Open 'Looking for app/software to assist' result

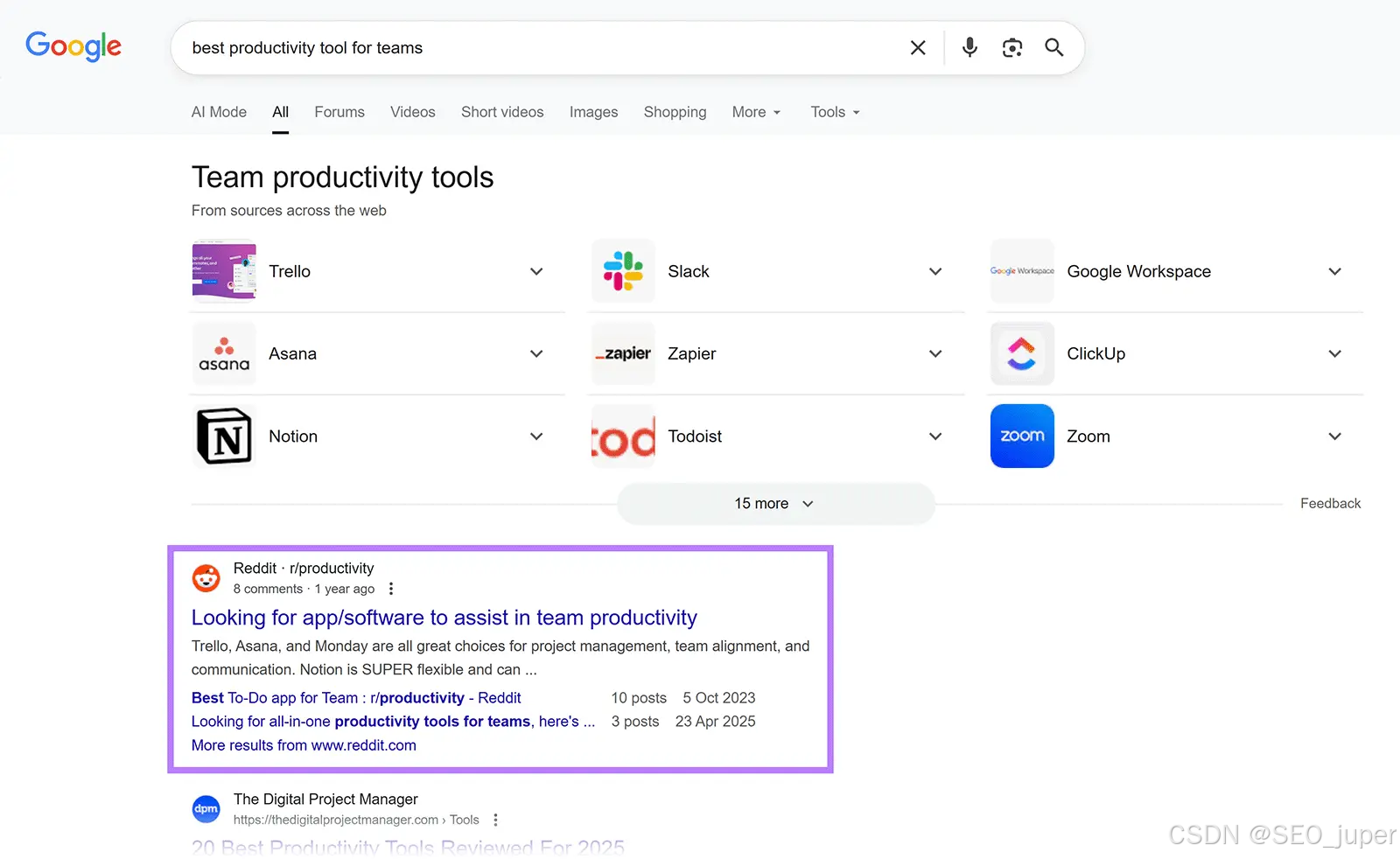(444, 618)
